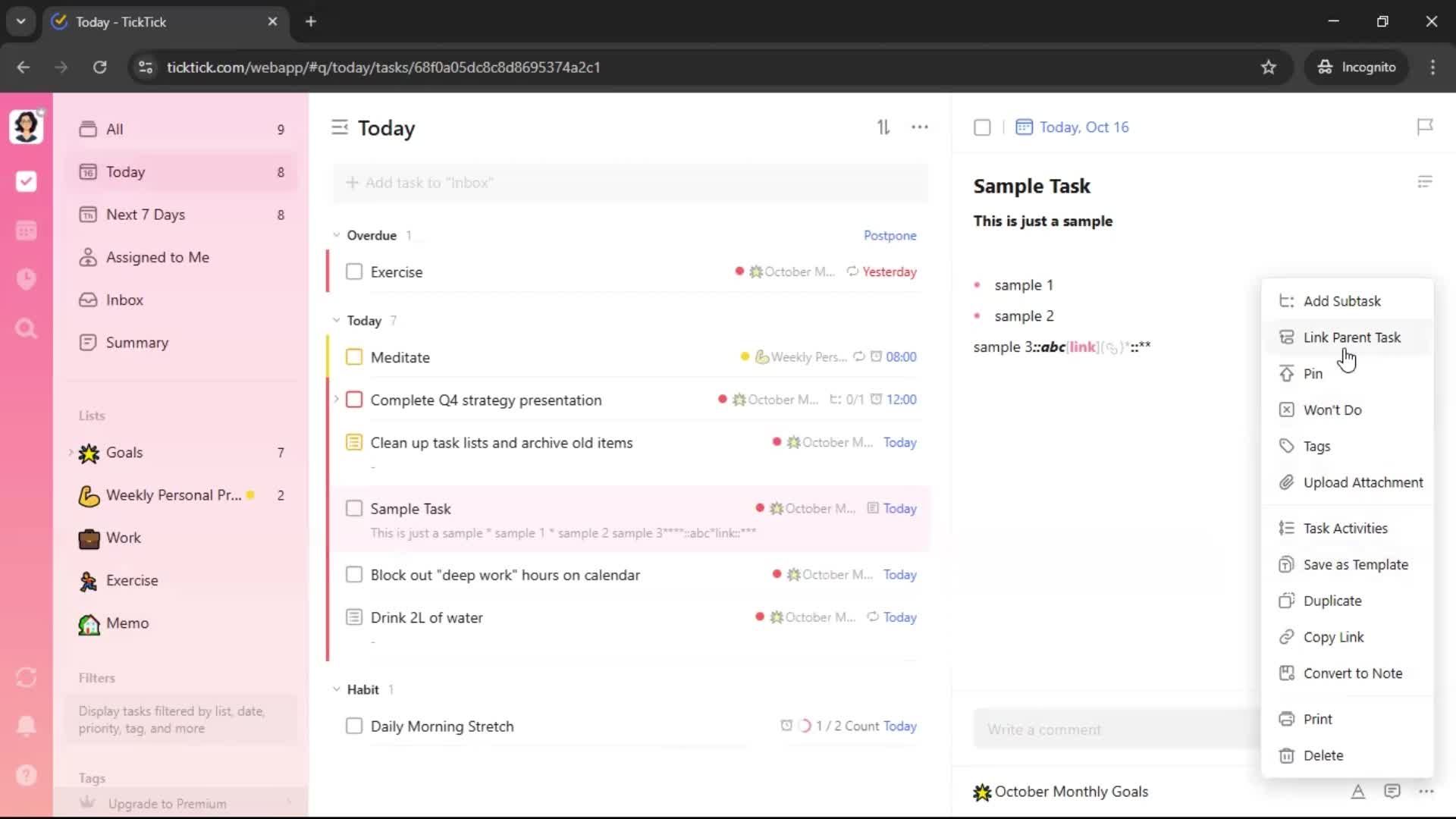The image size is (1456, 819).
Task: Open text formatting icon in task footer
Action: click(1357, 792)
